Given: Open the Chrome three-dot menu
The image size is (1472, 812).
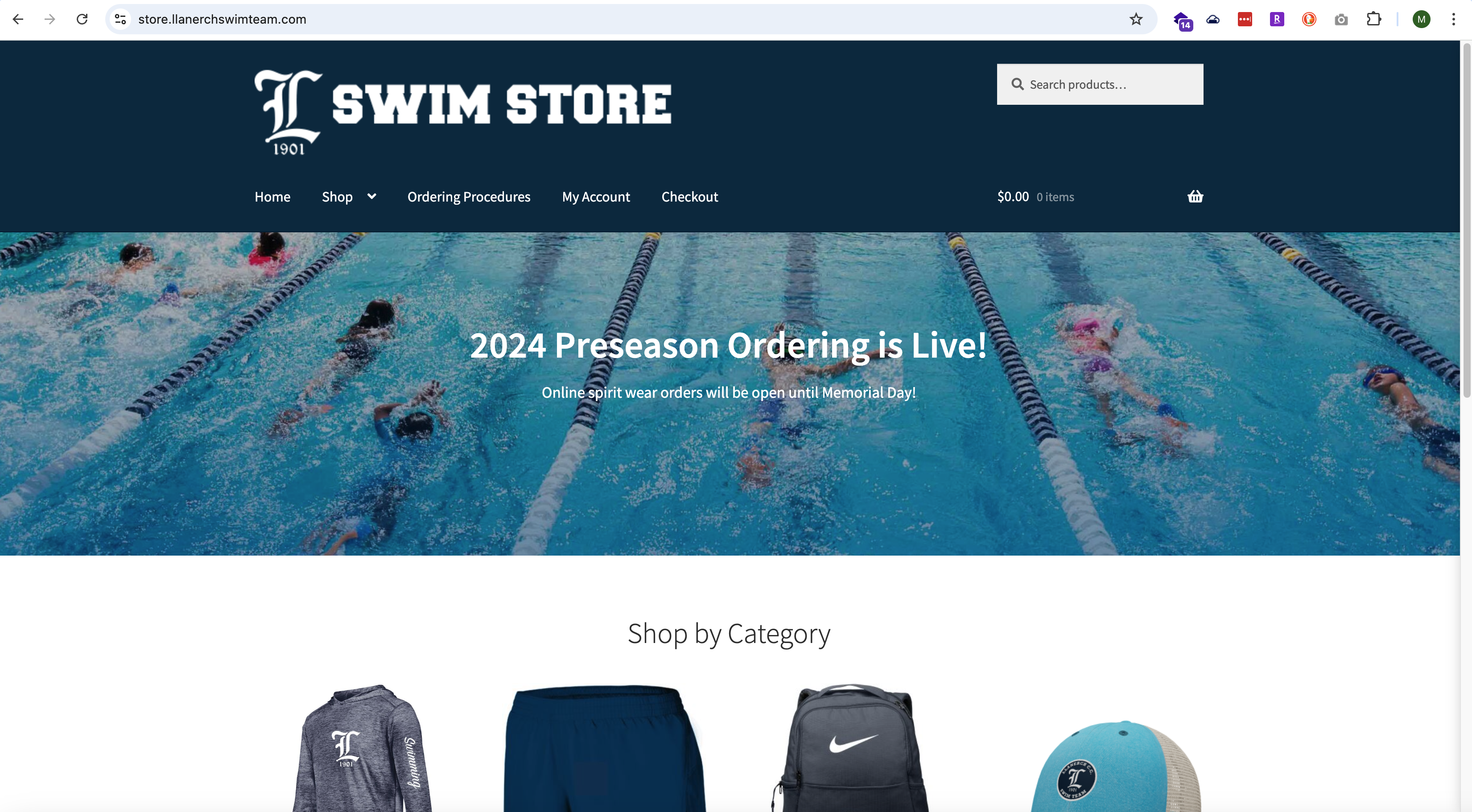Looking at the screenshot, I should pyautogui.click(x=1453, y=20).
